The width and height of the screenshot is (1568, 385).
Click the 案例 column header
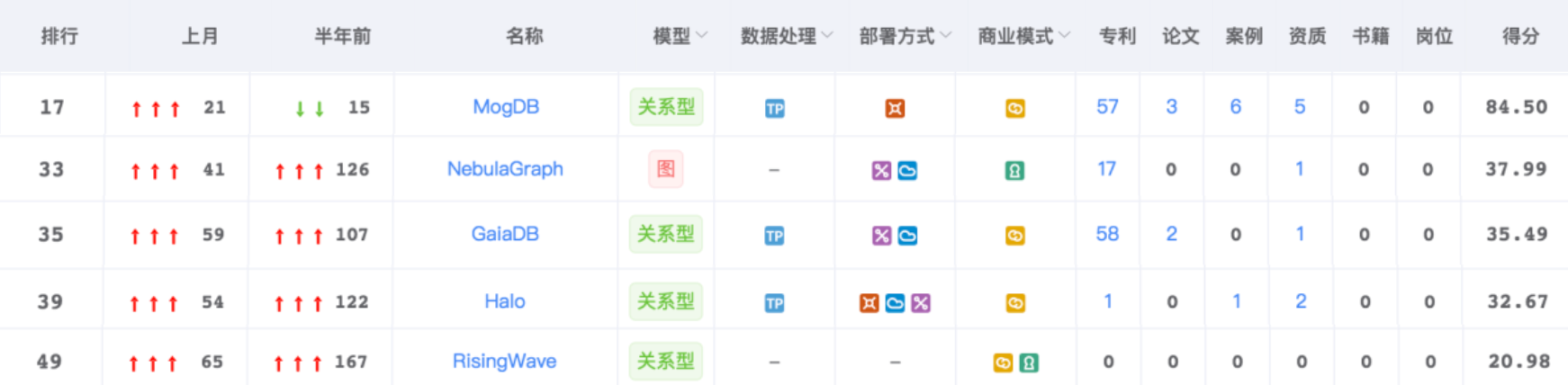point(1244,36)
